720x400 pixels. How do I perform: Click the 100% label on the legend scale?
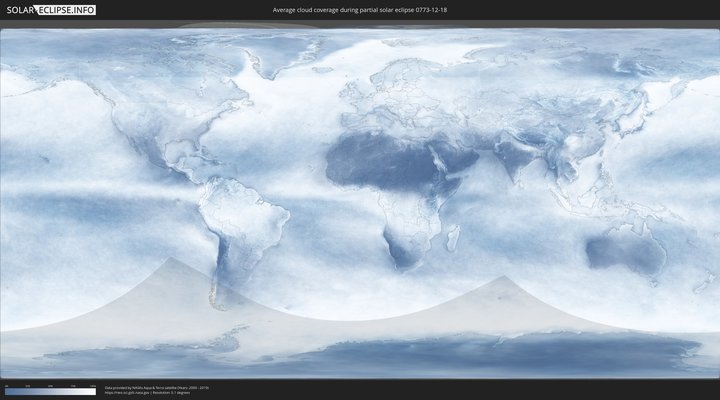coord(93,385)
